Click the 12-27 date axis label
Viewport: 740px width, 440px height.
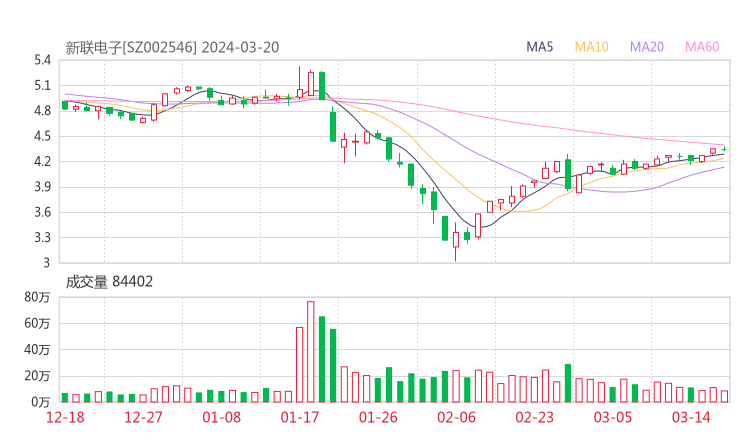(143, 417)
